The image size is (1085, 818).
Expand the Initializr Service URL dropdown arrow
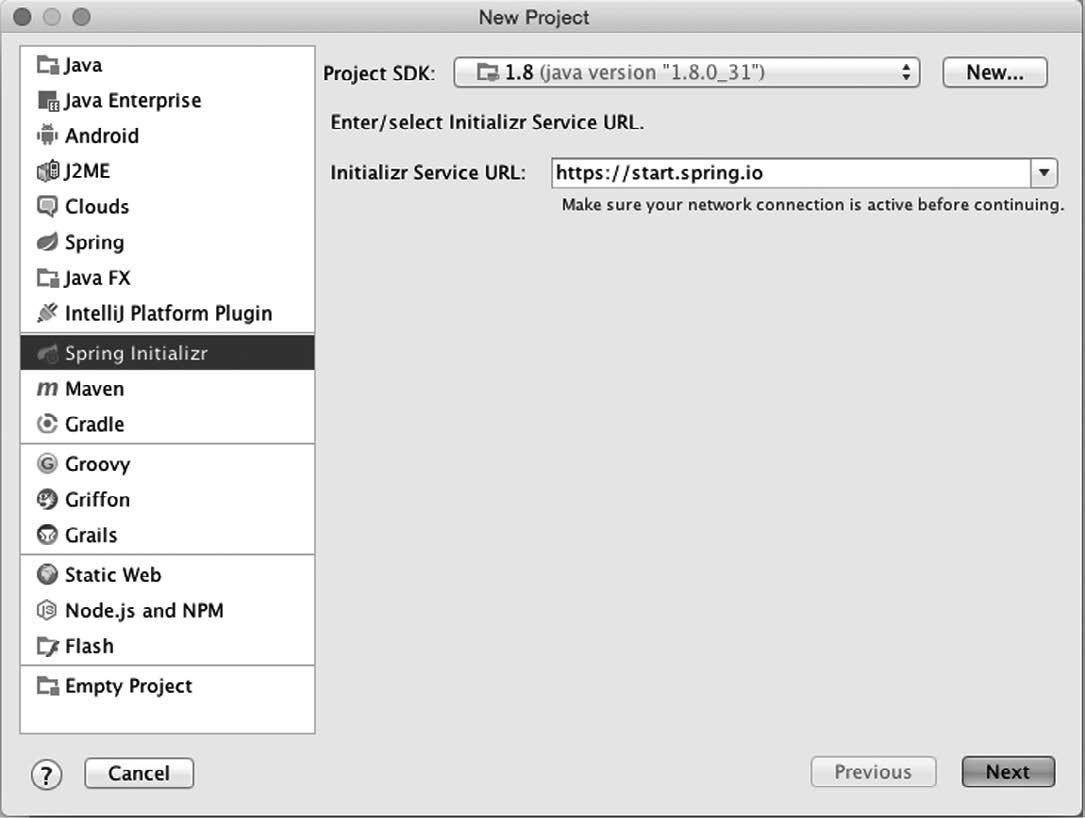click(1044, 173)
